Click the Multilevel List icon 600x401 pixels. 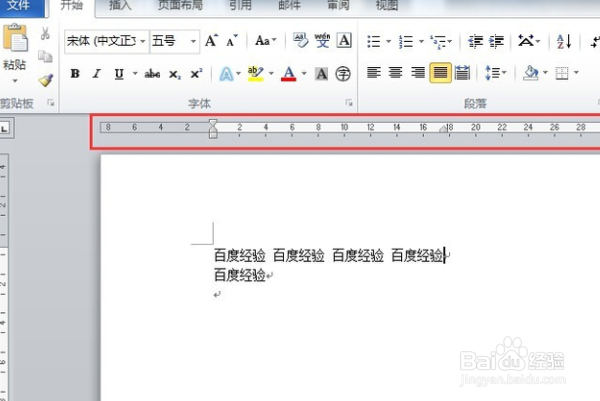(438, 41)
